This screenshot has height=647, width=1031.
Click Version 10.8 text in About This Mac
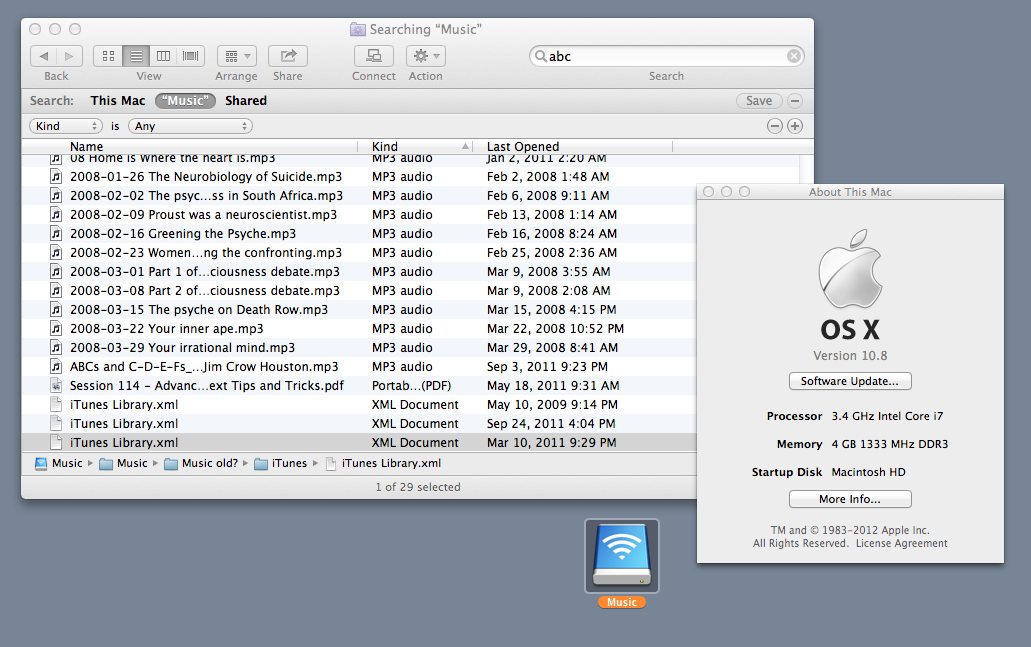coord(850,356)
